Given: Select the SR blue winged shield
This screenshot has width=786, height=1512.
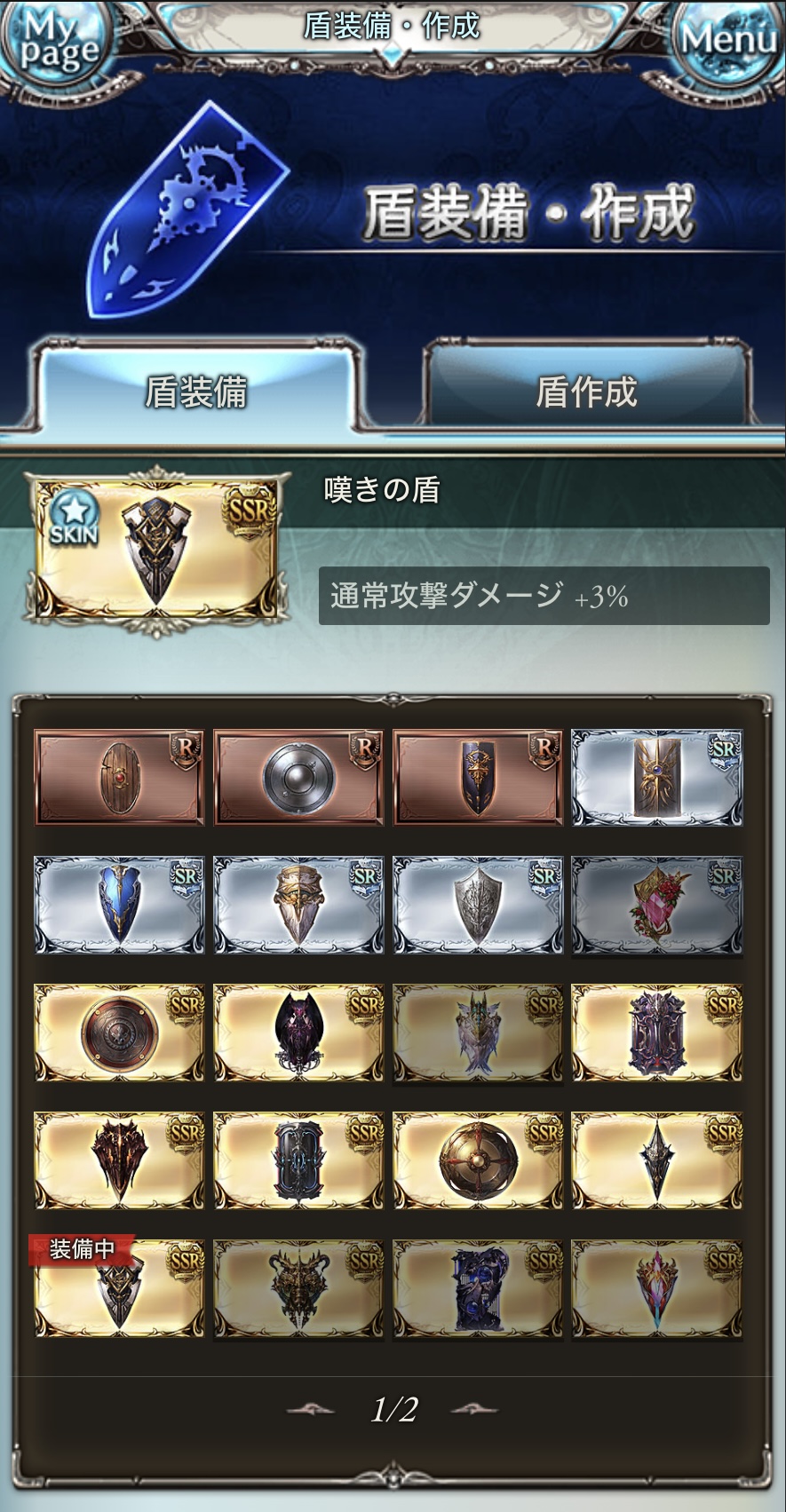Looking at the screenshot, I should coord(119,906).
